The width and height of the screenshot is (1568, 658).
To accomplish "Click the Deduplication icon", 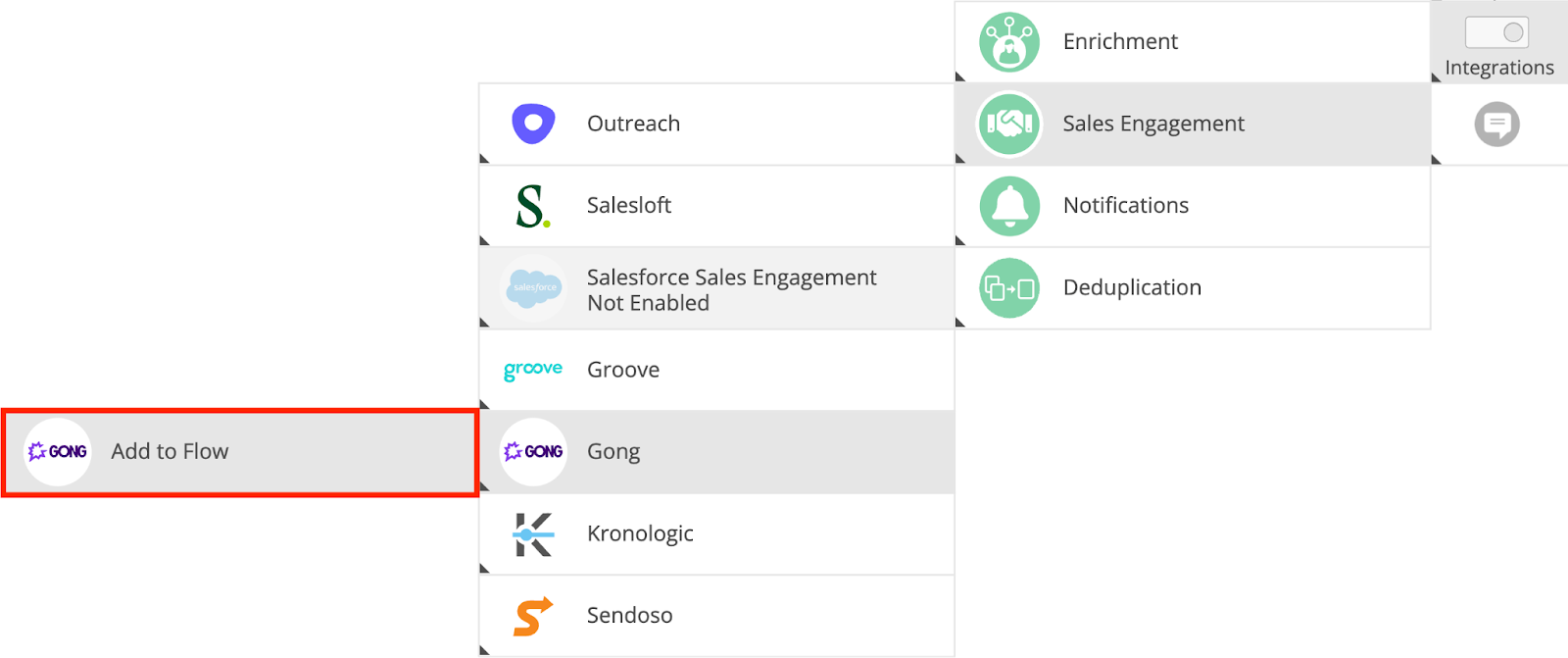I will [x=1009, y=288].
